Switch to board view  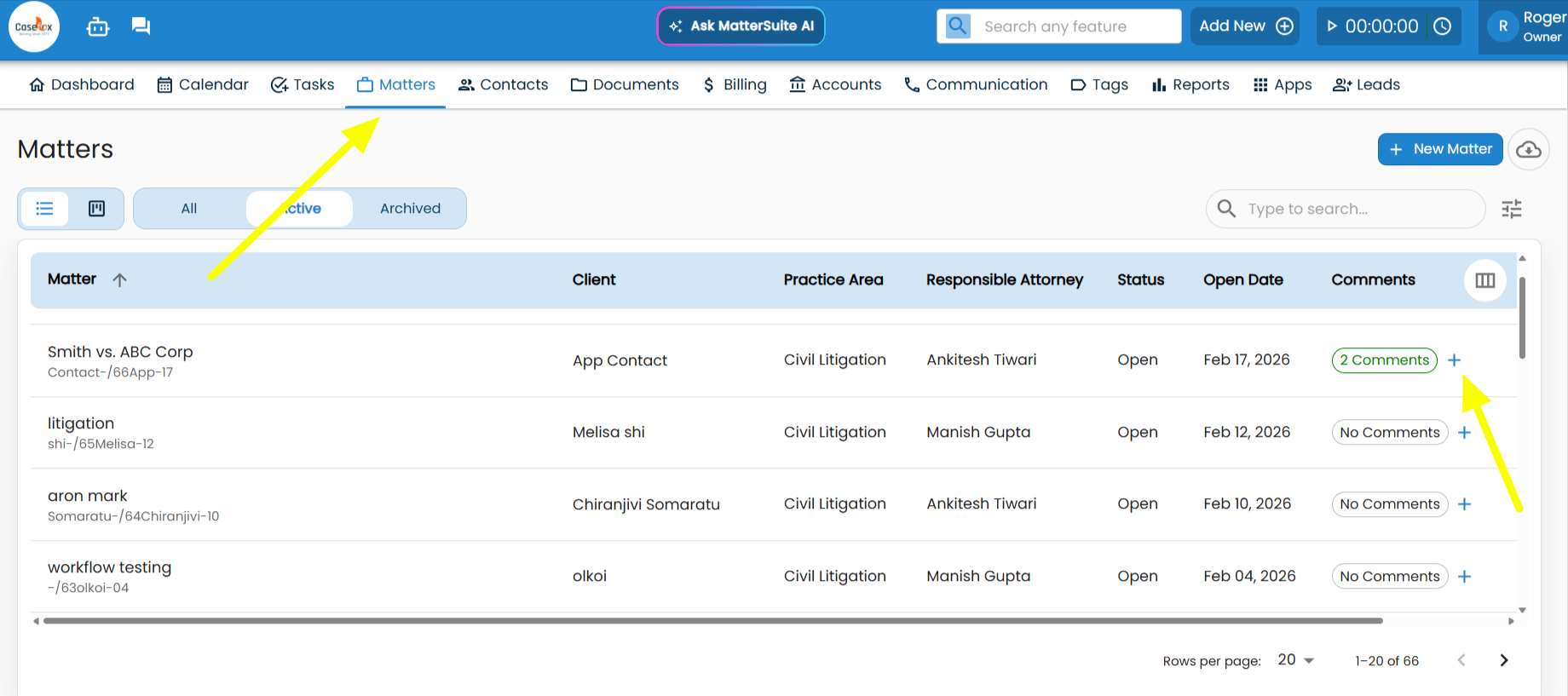[x=97, y=209]
